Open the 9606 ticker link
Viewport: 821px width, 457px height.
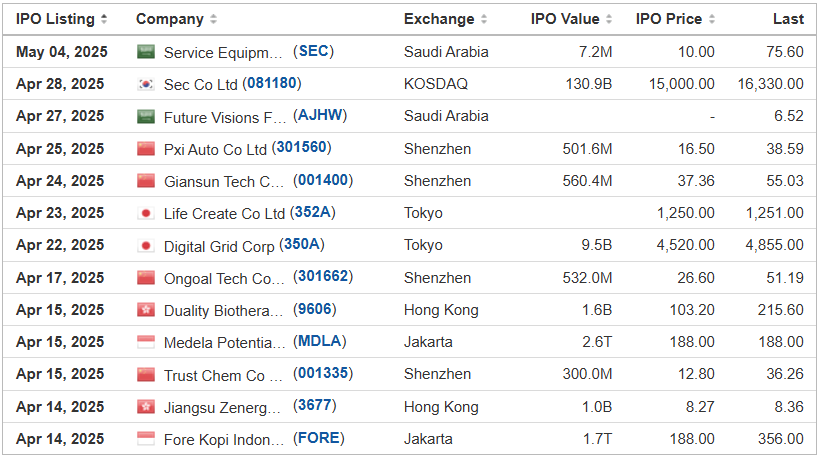[x=314, y=309]
